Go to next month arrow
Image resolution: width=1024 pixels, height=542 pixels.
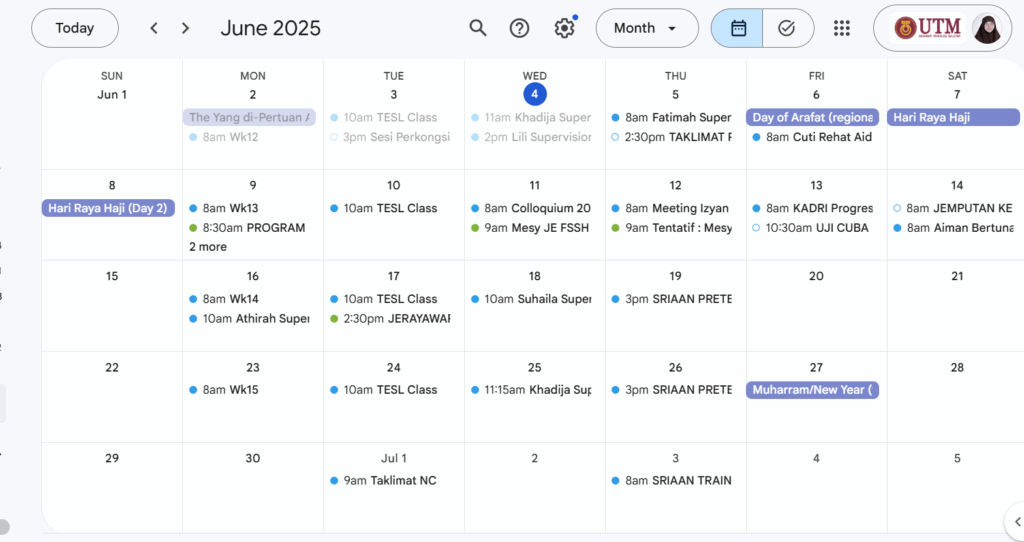(185, 28)
